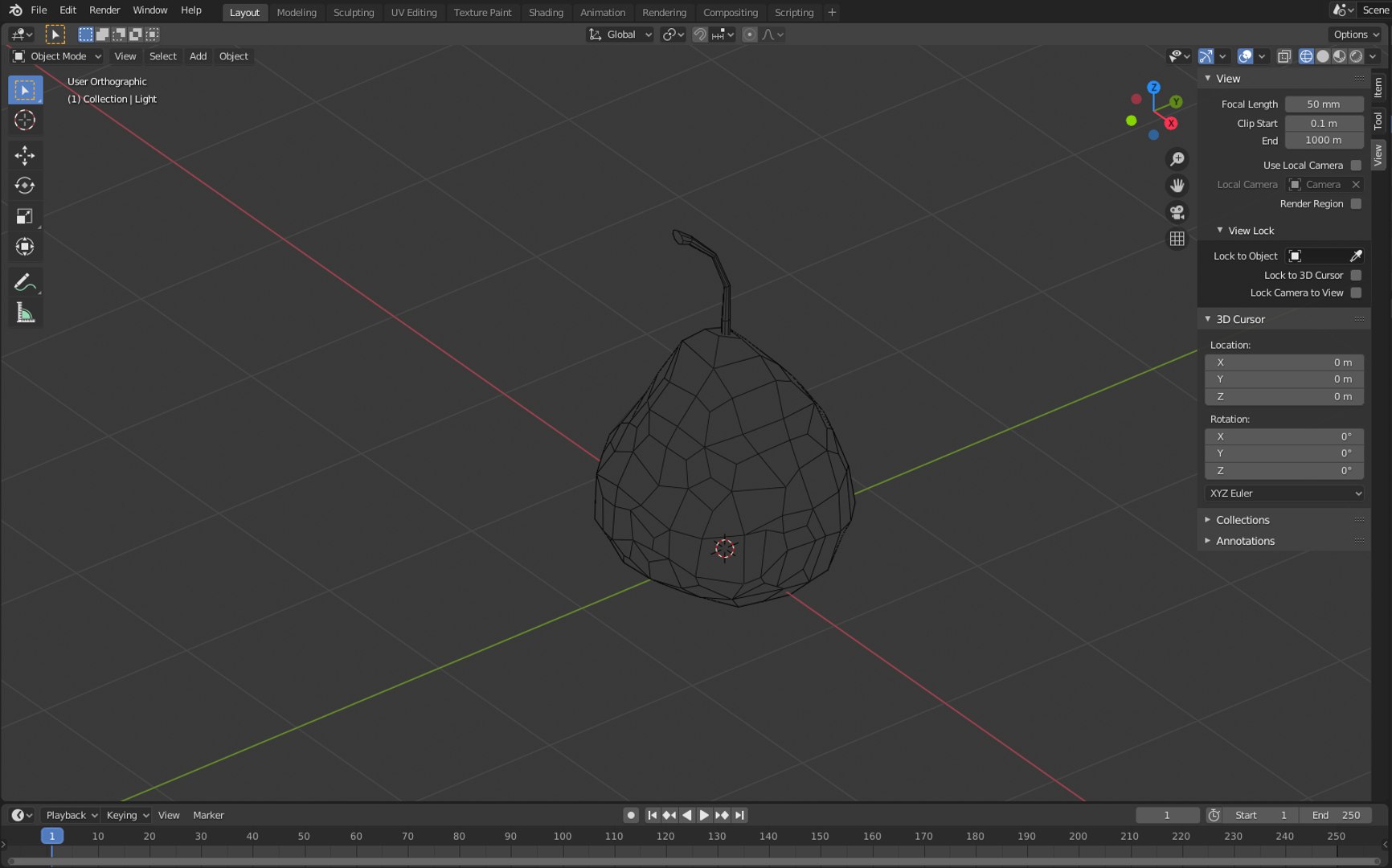Switch to solid viewport shading

click(x=1323, y=56)
